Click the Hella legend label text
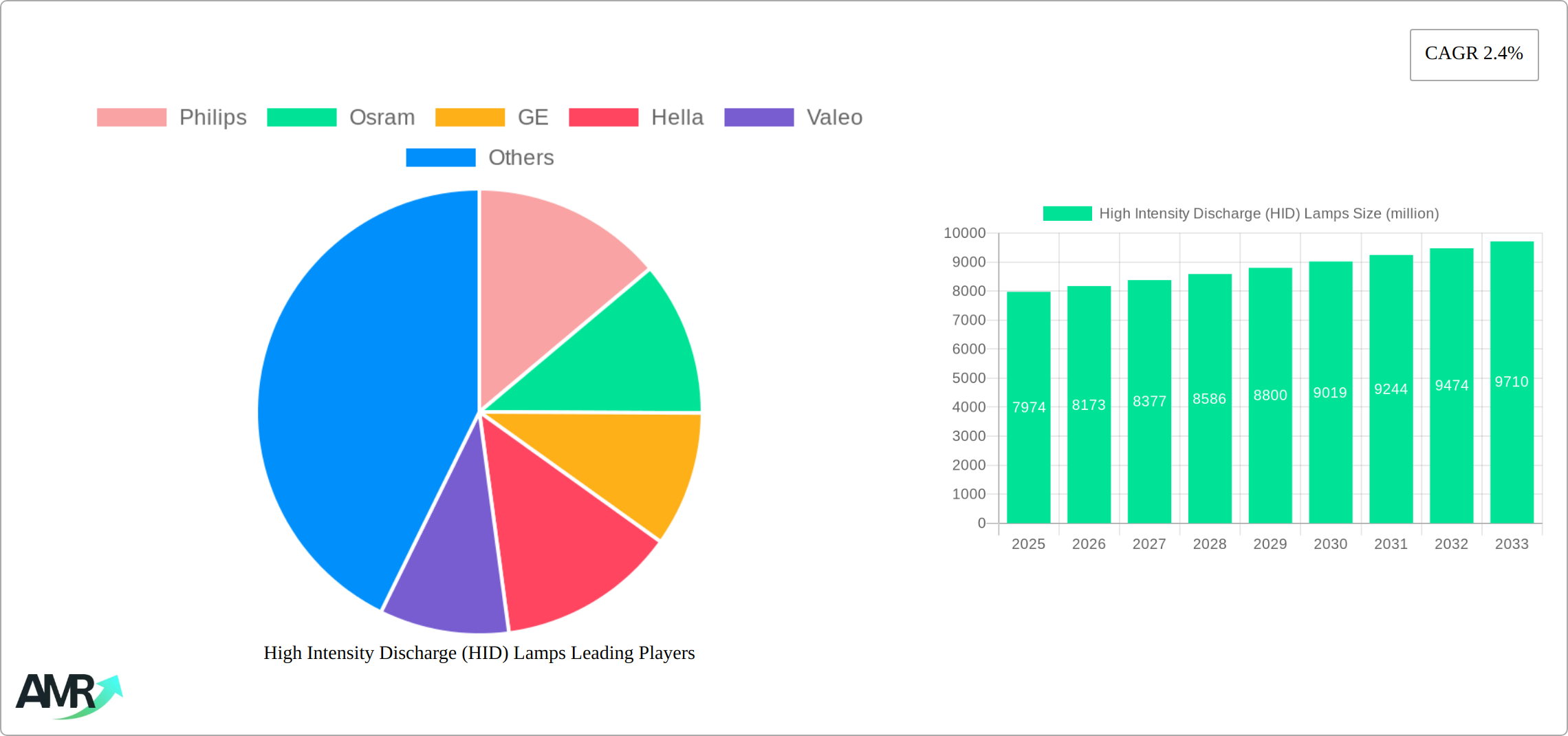1568x736 pixels. tap(677, 117)
